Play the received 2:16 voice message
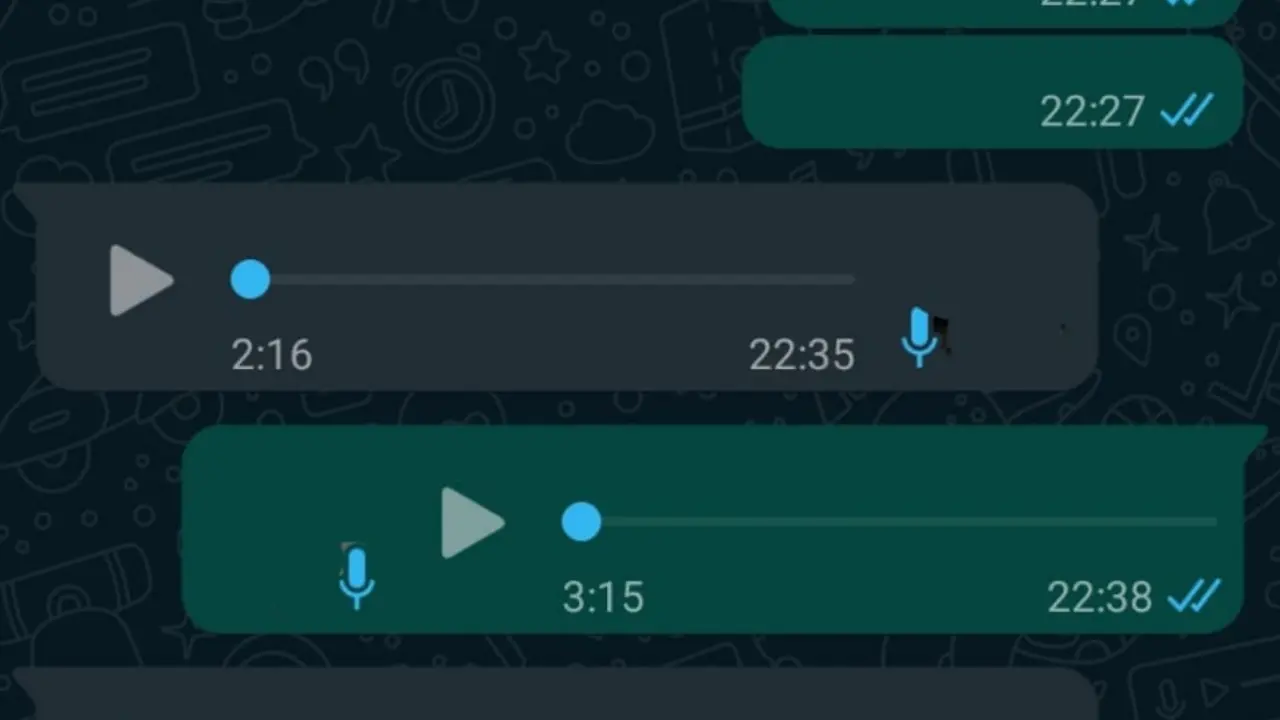Screen dimensions: 1280x720 (141, 280)
